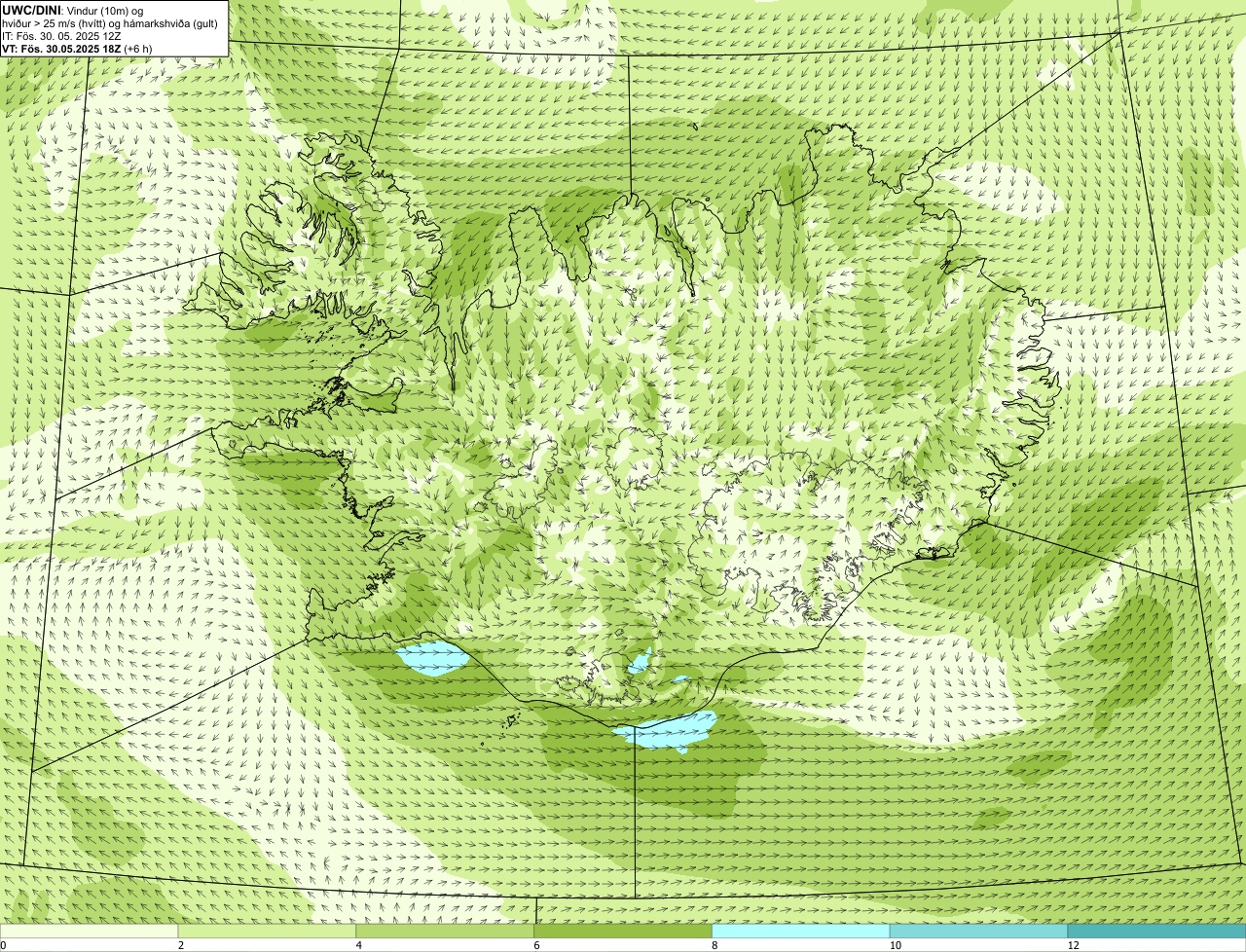Click the 'IT: Fös. 30. 05. 2025 12Z' line
The image size is (1246, 952).
point(61,35)
